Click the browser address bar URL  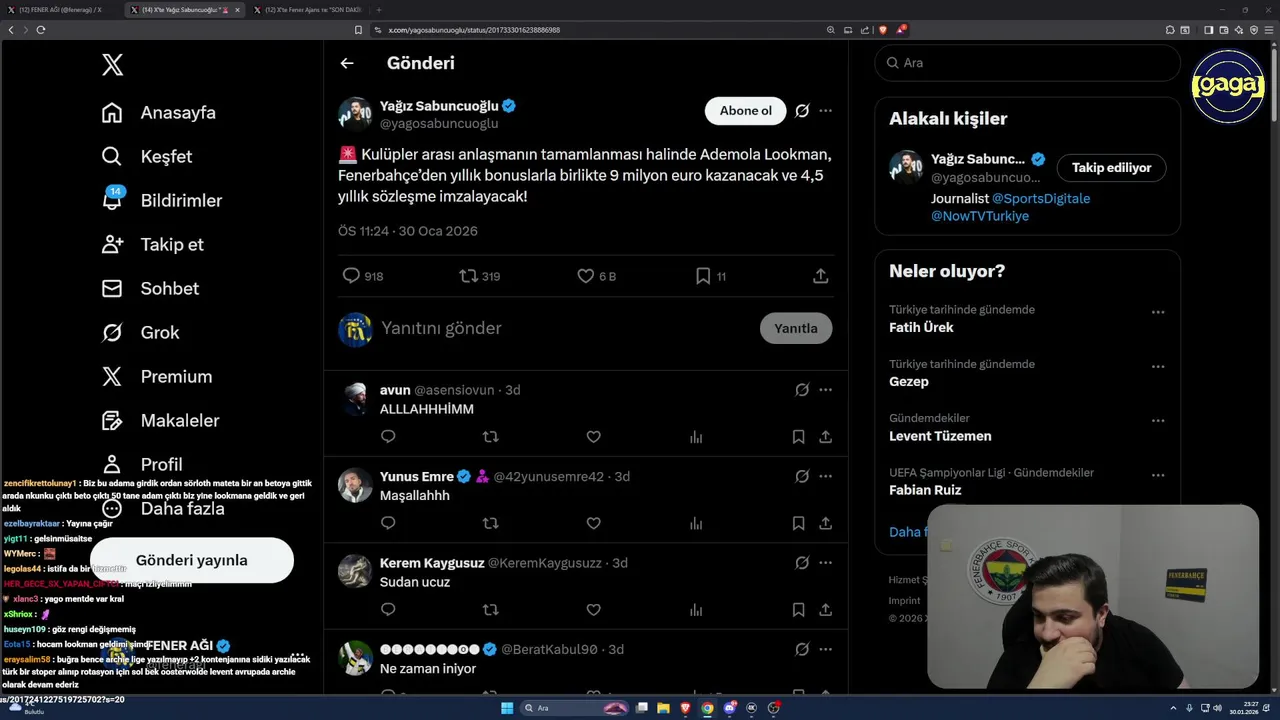tap(474, 30)
